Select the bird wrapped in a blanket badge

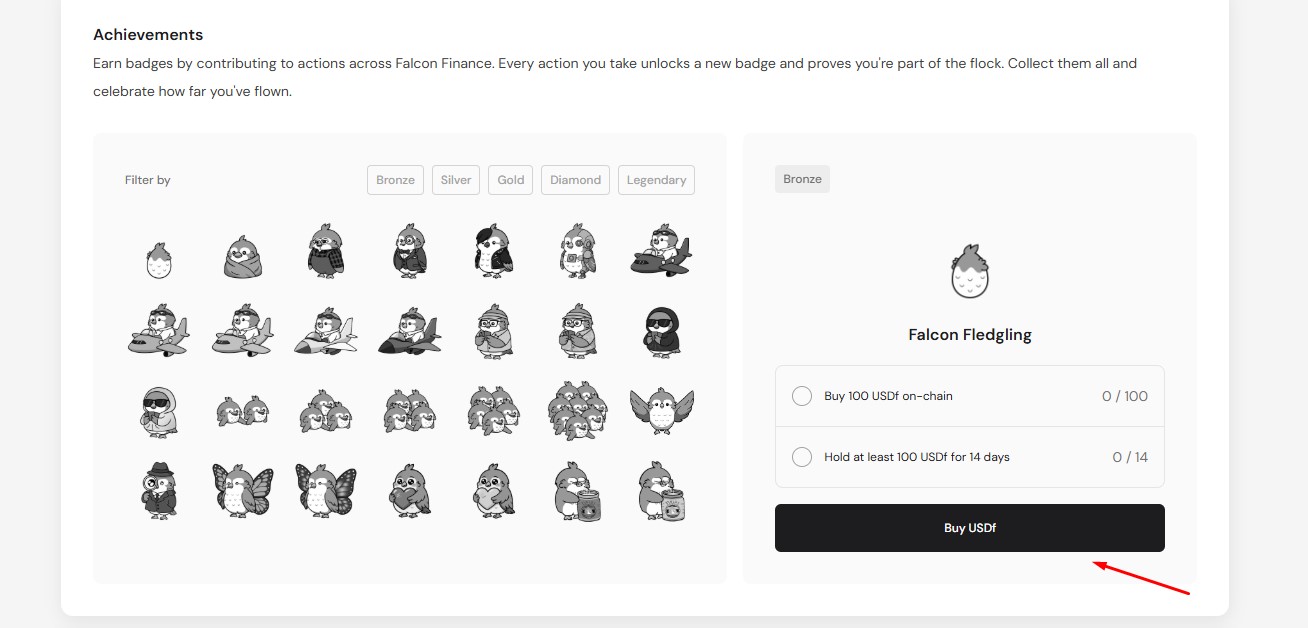pyautogui.click(x=242, y=256)
